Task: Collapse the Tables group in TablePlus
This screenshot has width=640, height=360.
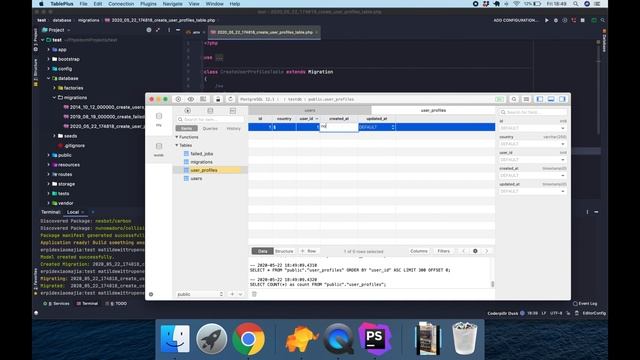Action: tap(177, 145)
